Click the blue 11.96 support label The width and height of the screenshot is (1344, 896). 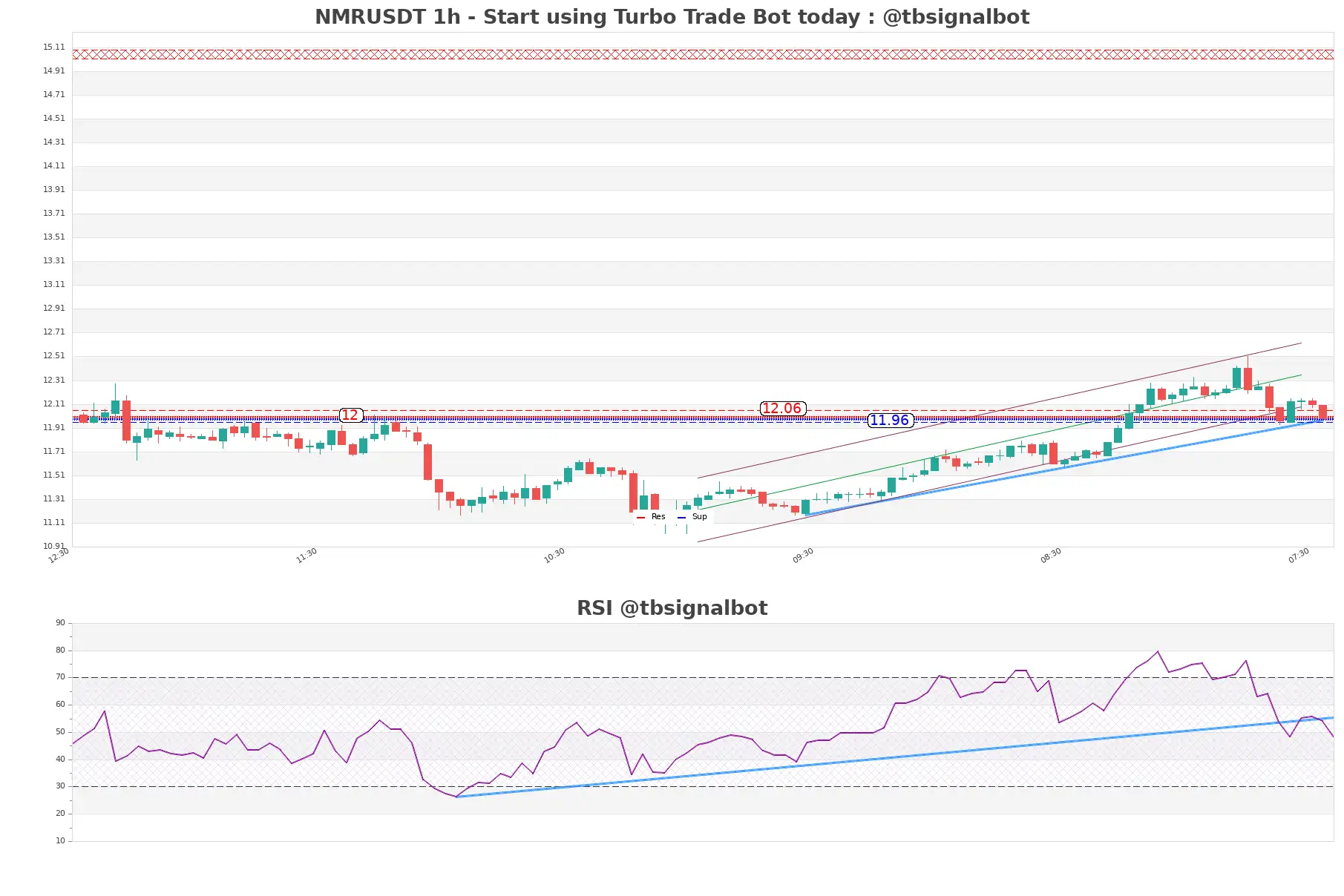pos(890,421)
